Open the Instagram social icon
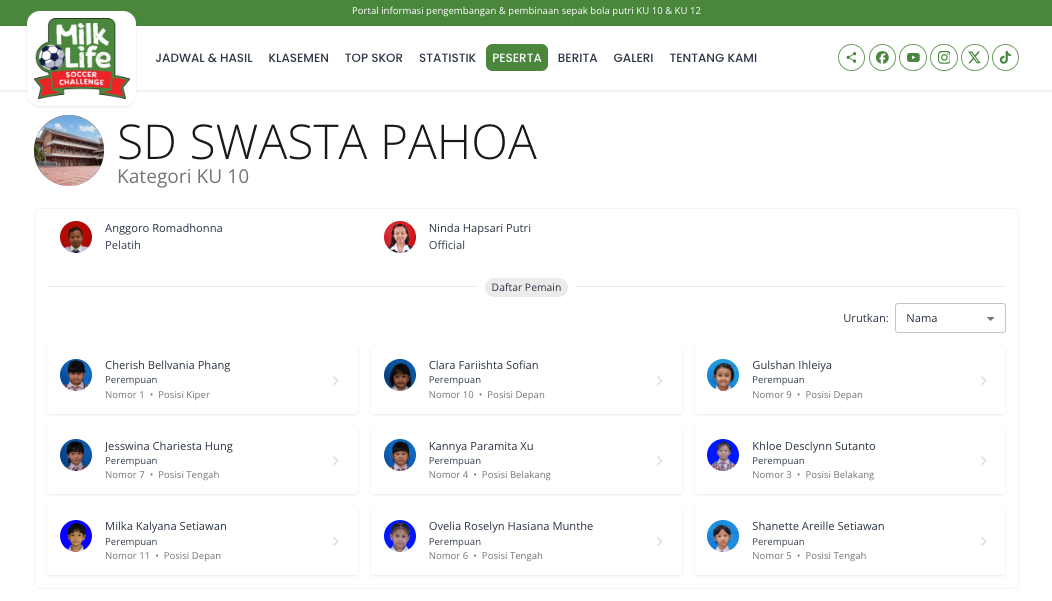Viewport: 1052px width, 601px height. pyautogui.click(x=944, y=58)
